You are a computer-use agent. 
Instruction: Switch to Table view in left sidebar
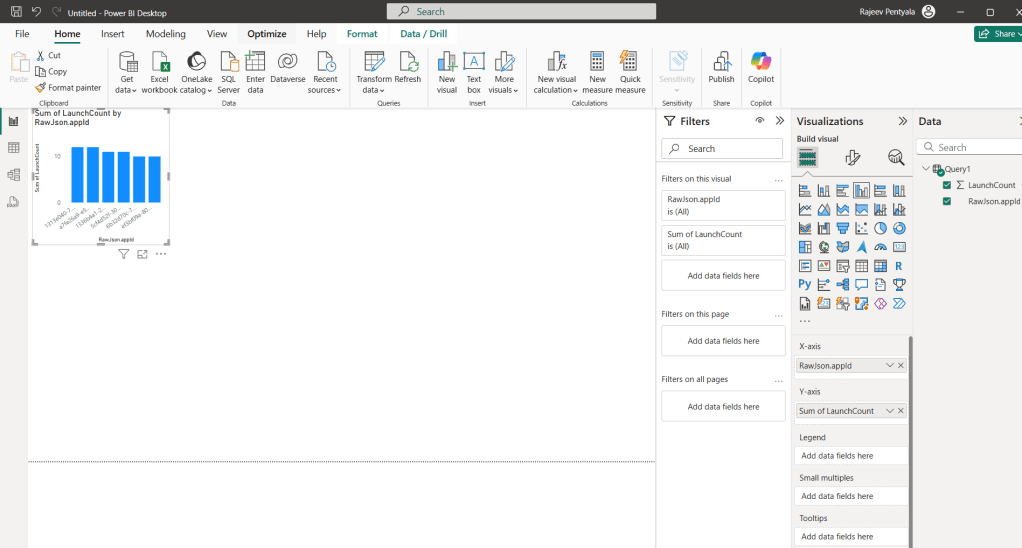tap(14, 148)
